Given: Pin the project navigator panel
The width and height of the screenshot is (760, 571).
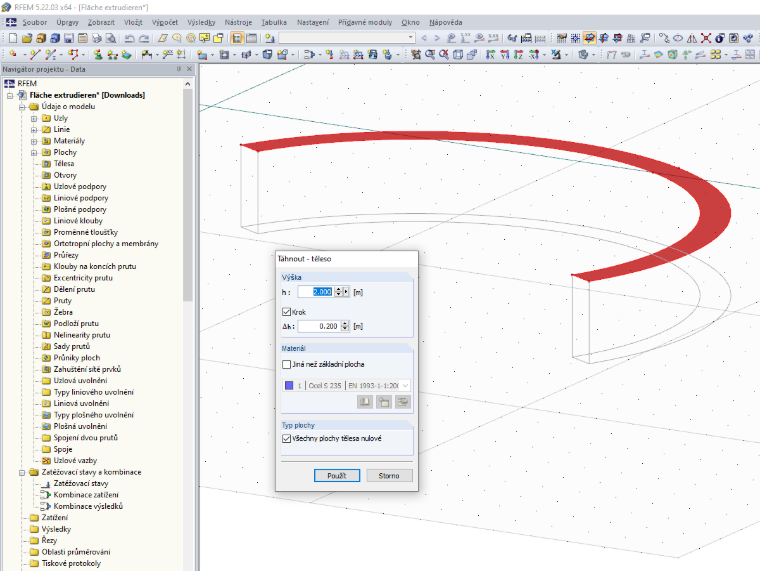Looking at the screenshot, I should (x=179, y=69).
